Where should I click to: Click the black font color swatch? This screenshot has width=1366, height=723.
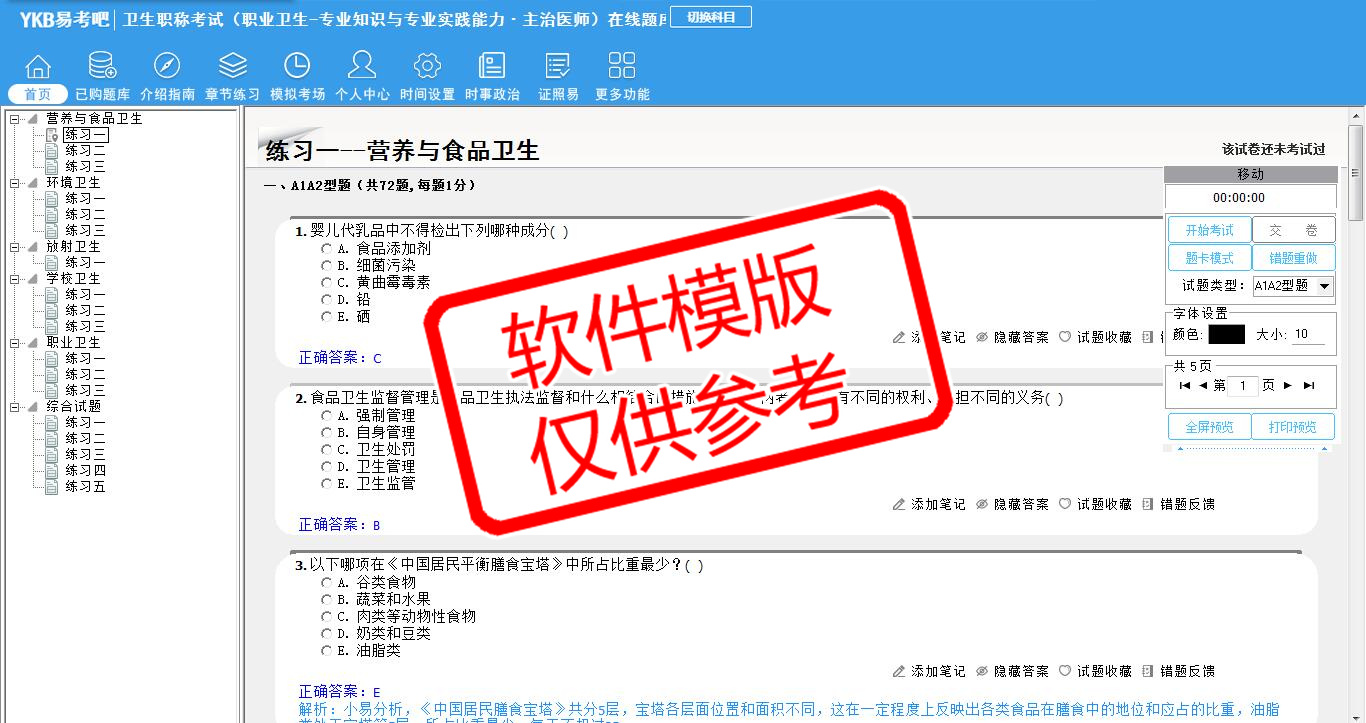coord(1226,334)
